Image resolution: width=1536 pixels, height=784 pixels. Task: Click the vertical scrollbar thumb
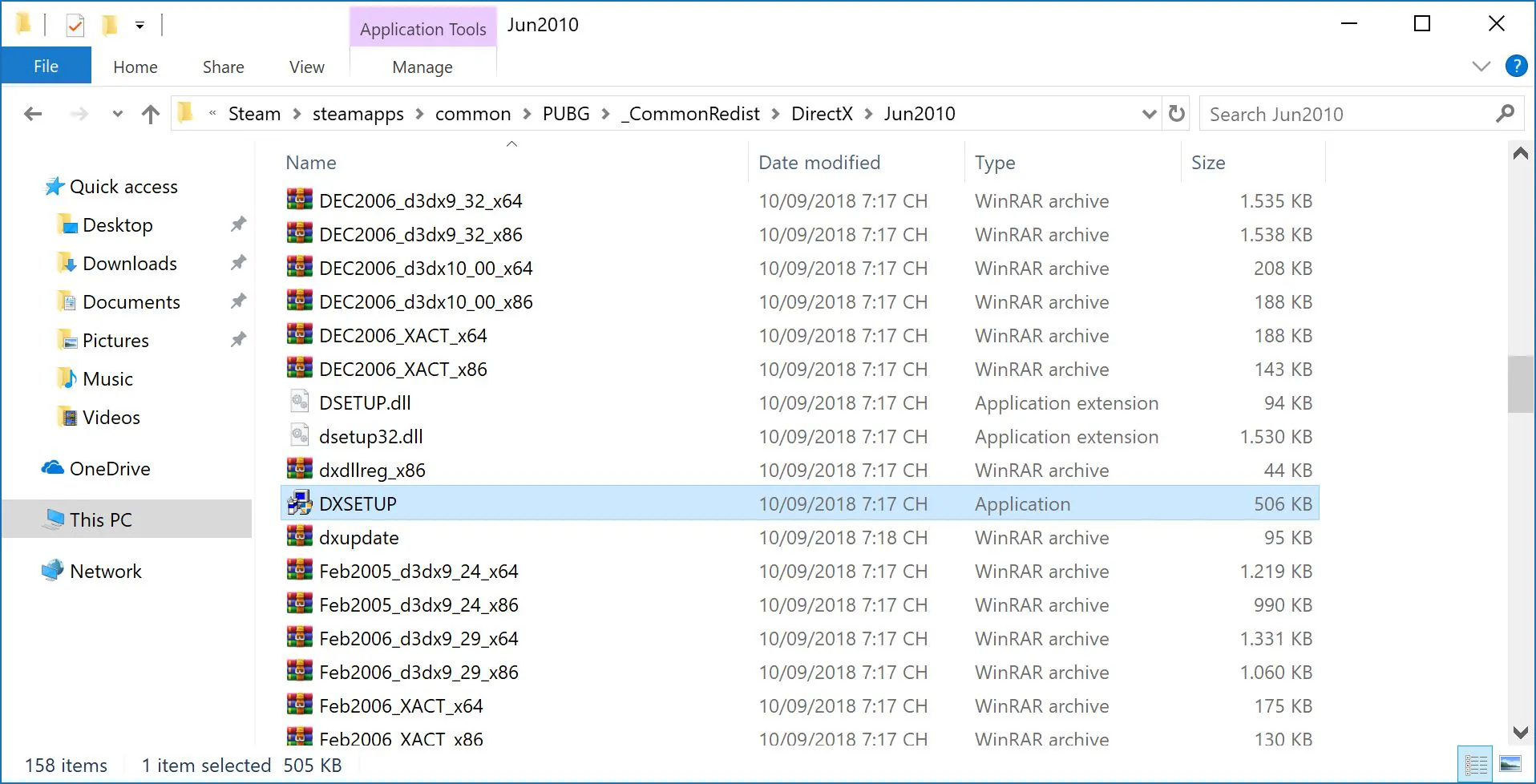(x=1520, y=384)
